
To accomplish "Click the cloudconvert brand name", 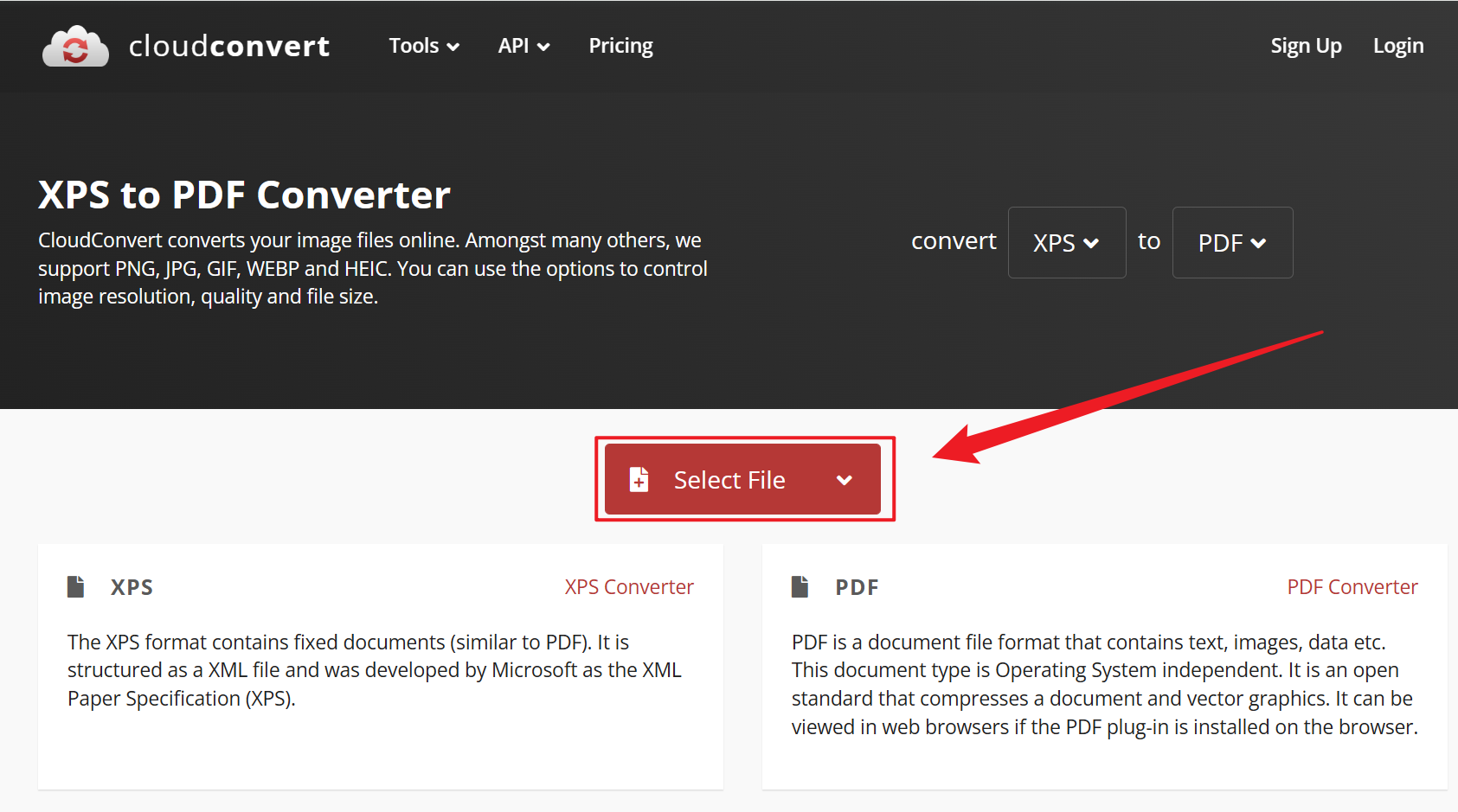I will [x=229, y=46].
